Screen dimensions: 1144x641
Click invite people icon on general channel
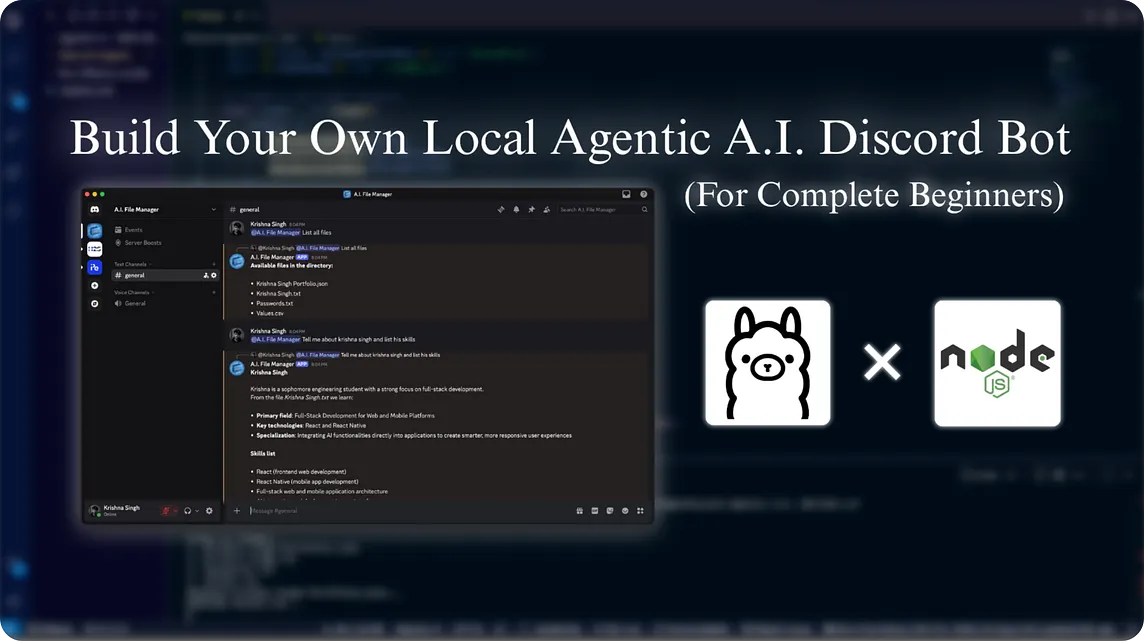206,276
